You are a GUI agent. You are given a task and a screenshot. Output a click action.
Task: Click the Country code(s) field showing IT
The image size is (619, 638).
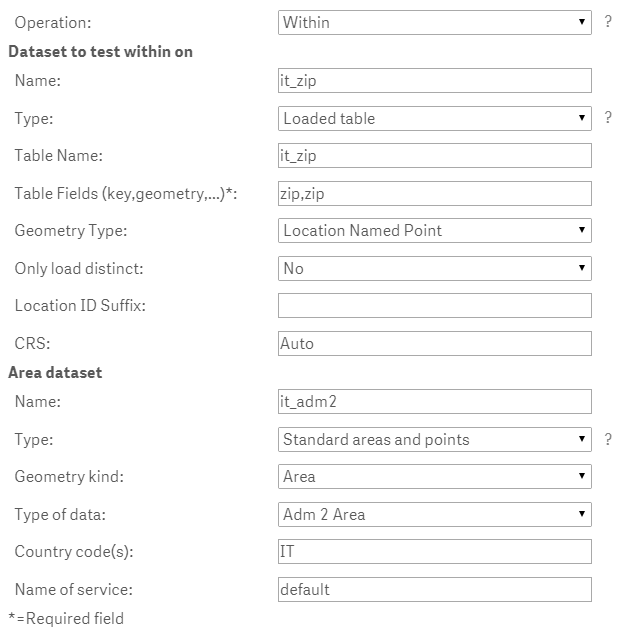(x=434, y=551)
